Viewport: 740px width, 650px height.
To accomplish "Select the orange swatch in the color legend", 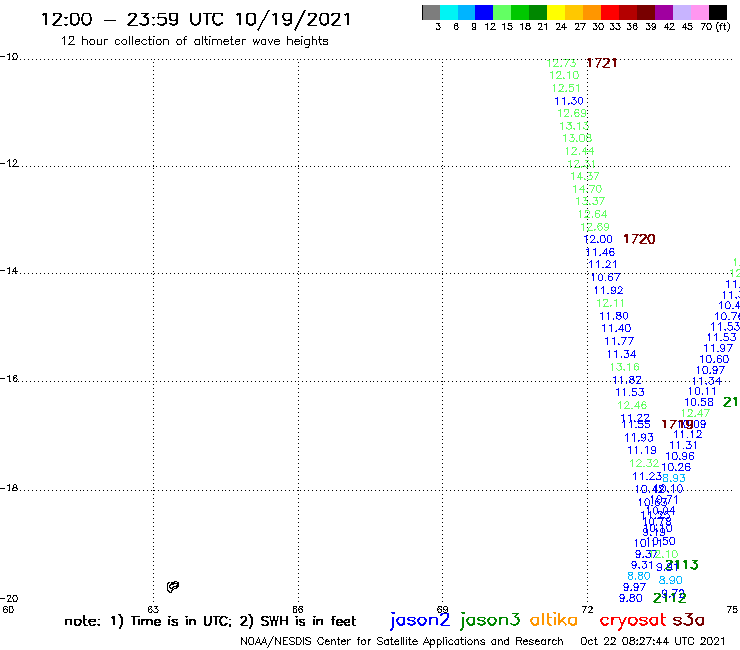I will pyautogui.click(x=592, y=12).
